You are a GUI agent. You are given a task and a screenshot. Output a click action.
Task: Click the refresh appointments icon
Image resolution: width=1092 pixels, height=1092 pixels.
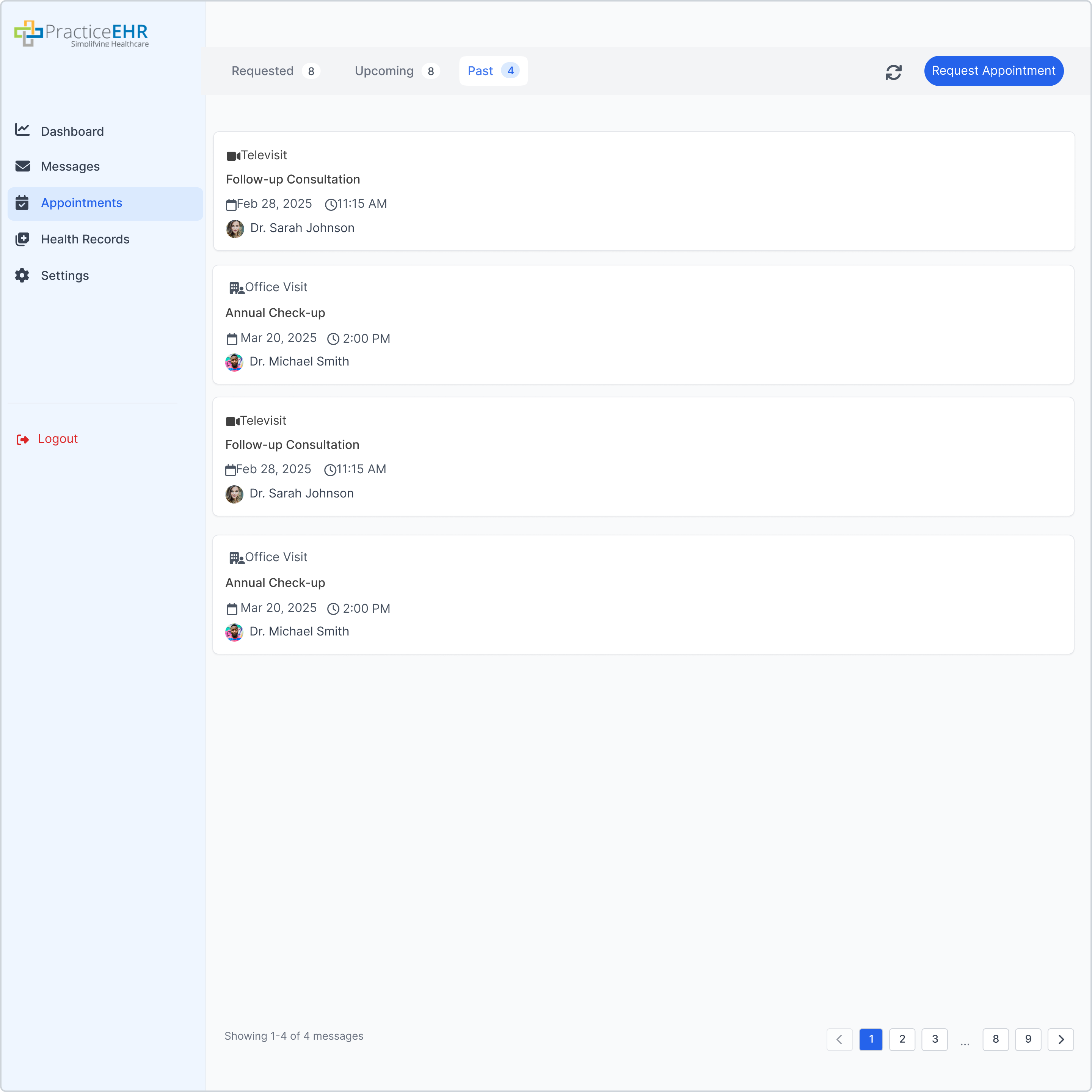tap(893, 72)
